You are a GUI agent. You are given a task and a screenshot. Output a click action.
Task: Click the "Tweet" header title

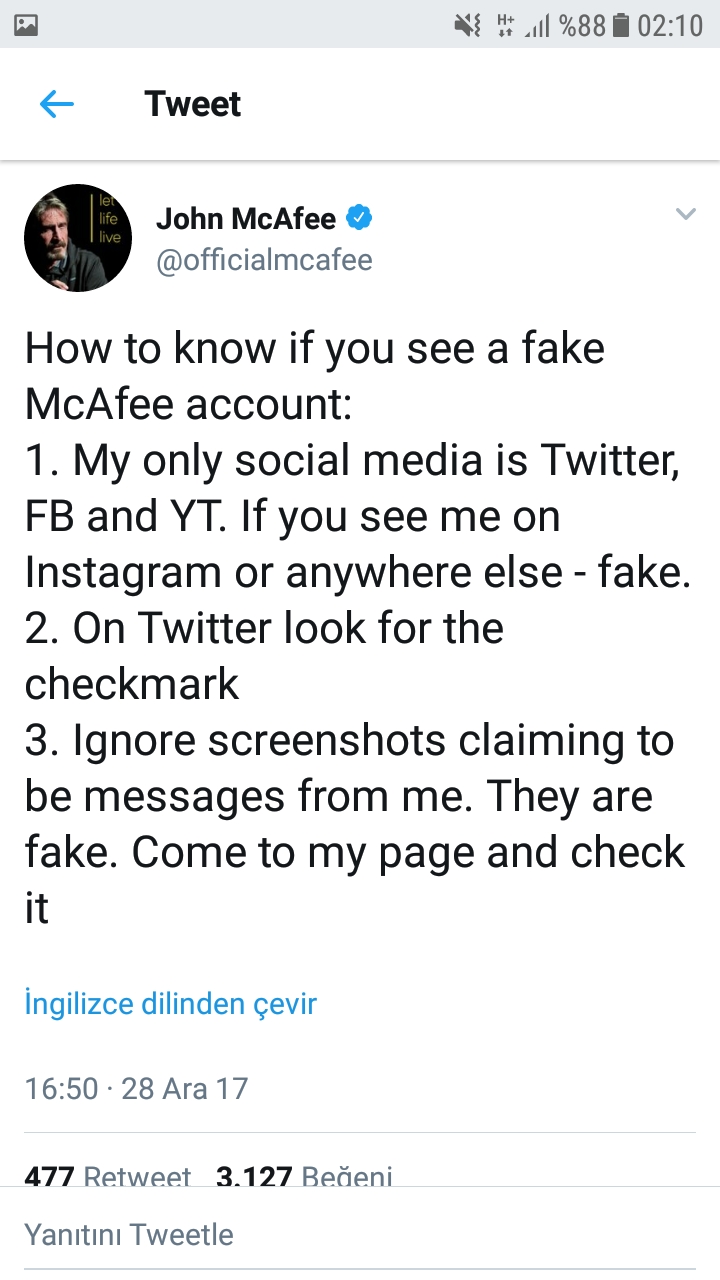pos(193,104)
